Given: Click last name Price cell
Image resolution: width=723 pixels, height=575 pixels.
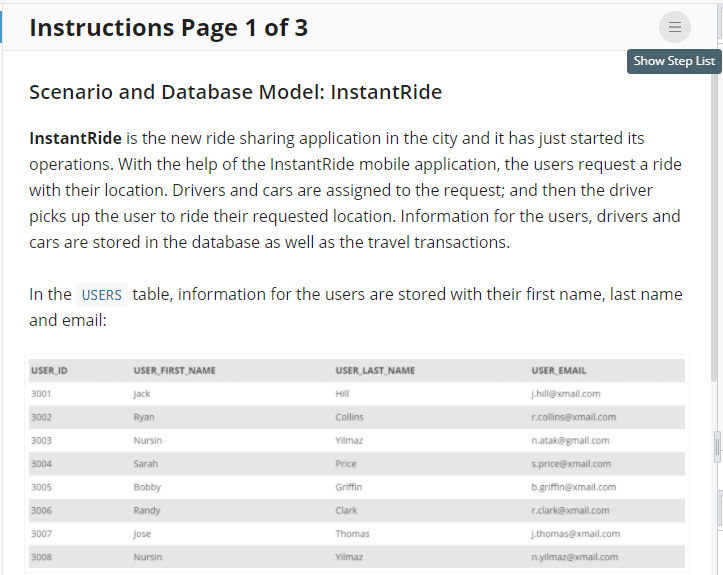Looking at the screenshot, I should click(x=346, y=464).
